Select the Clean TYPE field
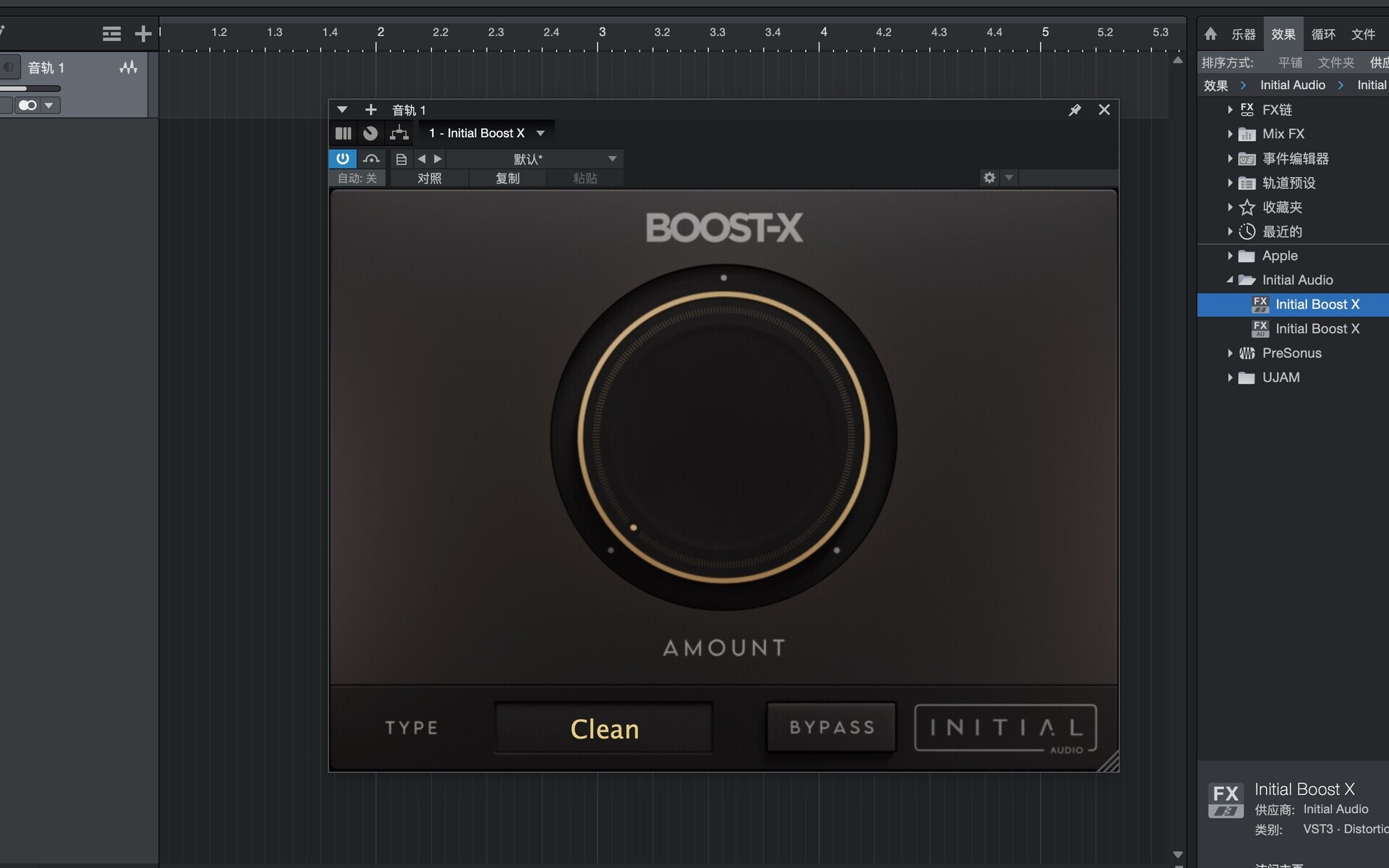 click(604, 728)
